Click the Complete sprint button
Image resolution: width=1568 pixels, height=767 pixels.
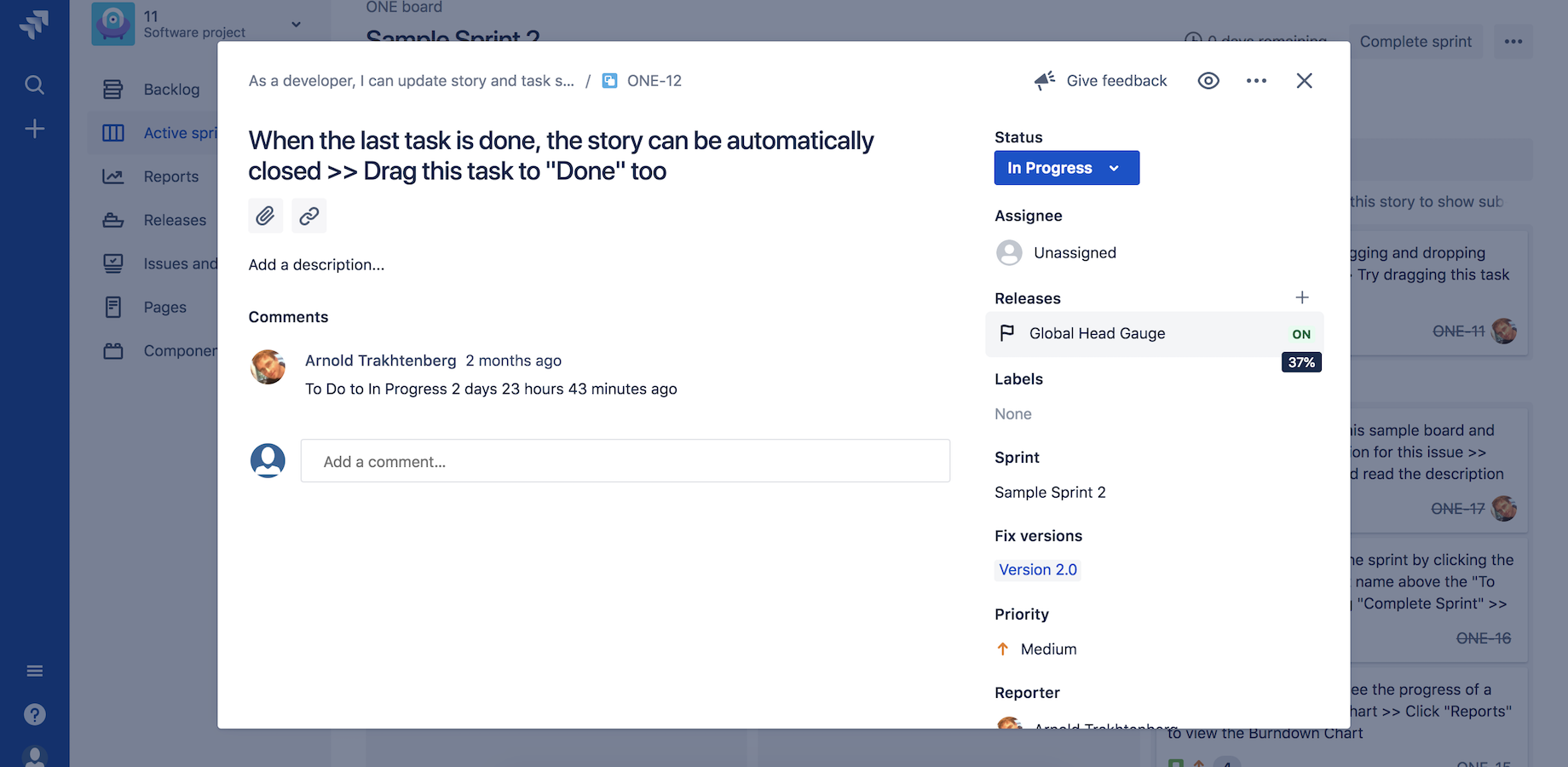click(x=1415, y=41)
